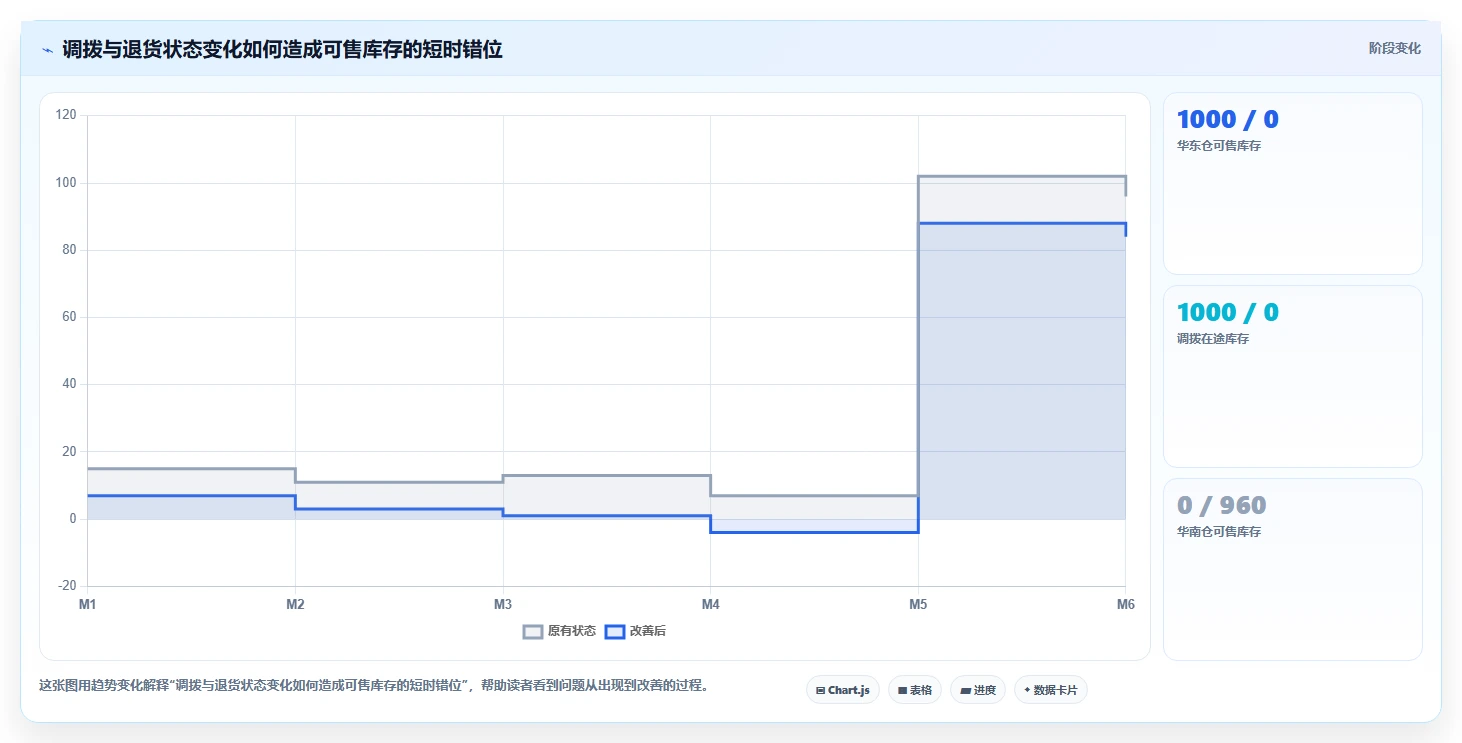
Task: Click the Chart.js tag
Action: pyautogui.click(x=843, y=690)
